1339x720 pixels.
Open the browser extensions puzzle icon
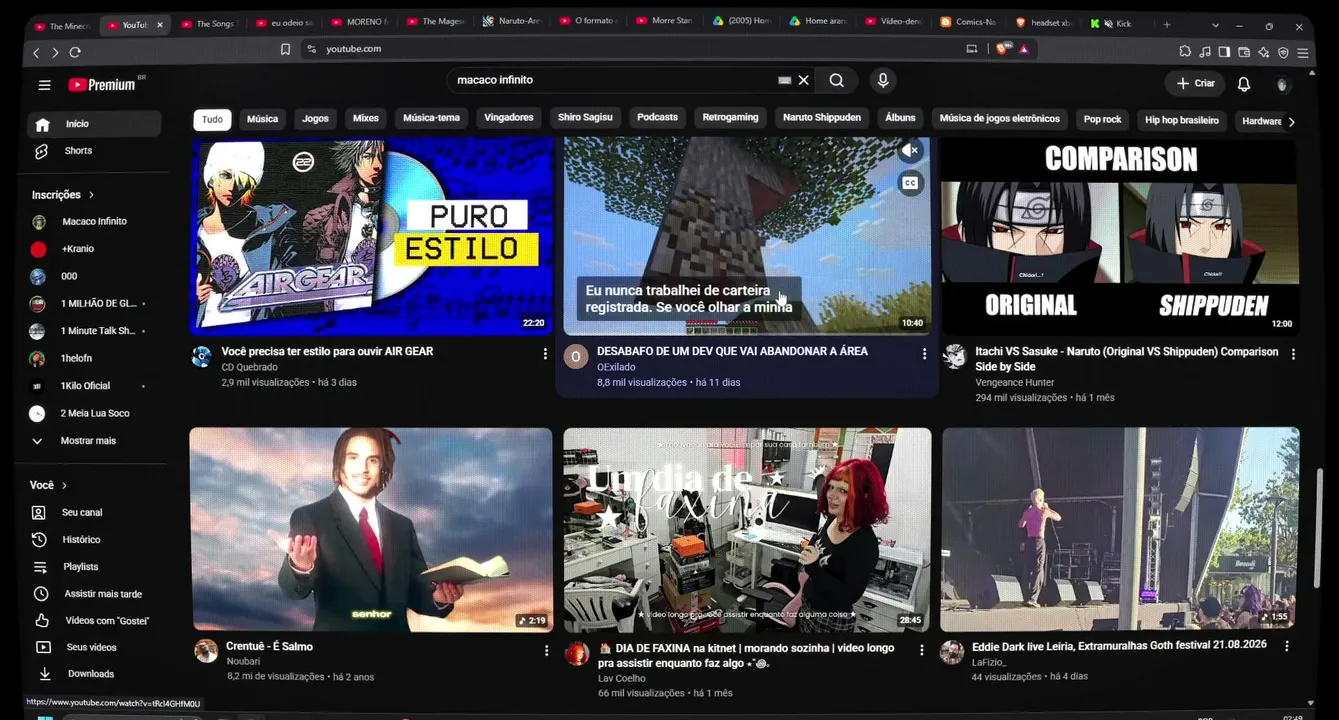1185,52
